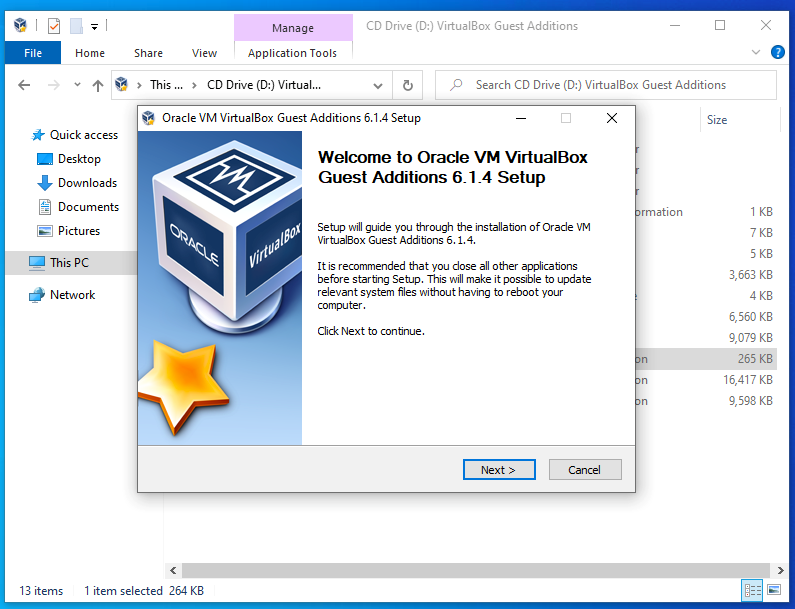Select the file row sized 265 KB
The width and height of the screenshot is (795, 609).
(706, 359)
